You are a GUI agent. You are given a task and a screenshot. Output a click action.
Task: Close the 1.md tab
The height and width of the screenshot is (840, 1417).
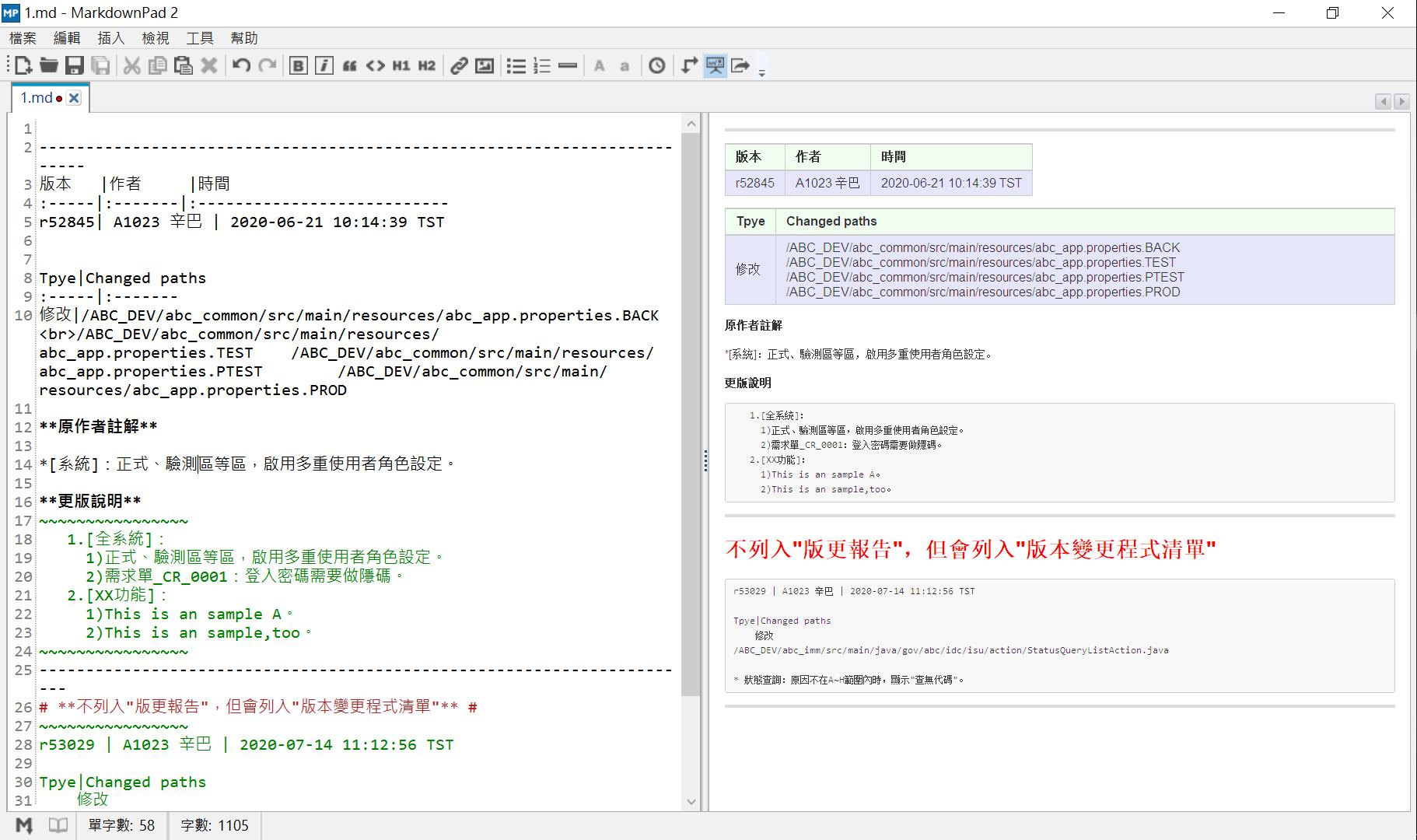click(74, 98)
